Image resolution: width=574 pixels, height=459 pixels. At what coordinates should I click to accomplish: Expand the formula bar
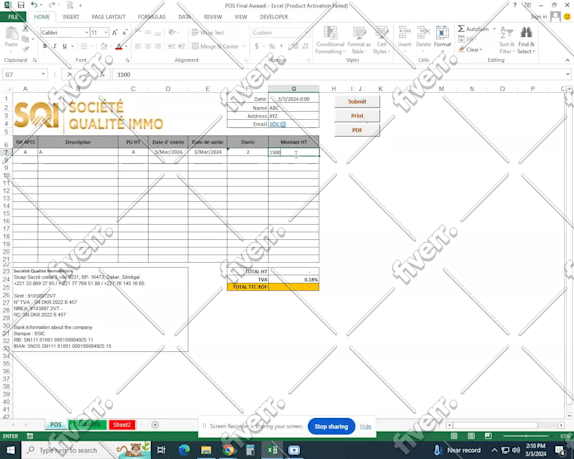[x=568, y=74]
